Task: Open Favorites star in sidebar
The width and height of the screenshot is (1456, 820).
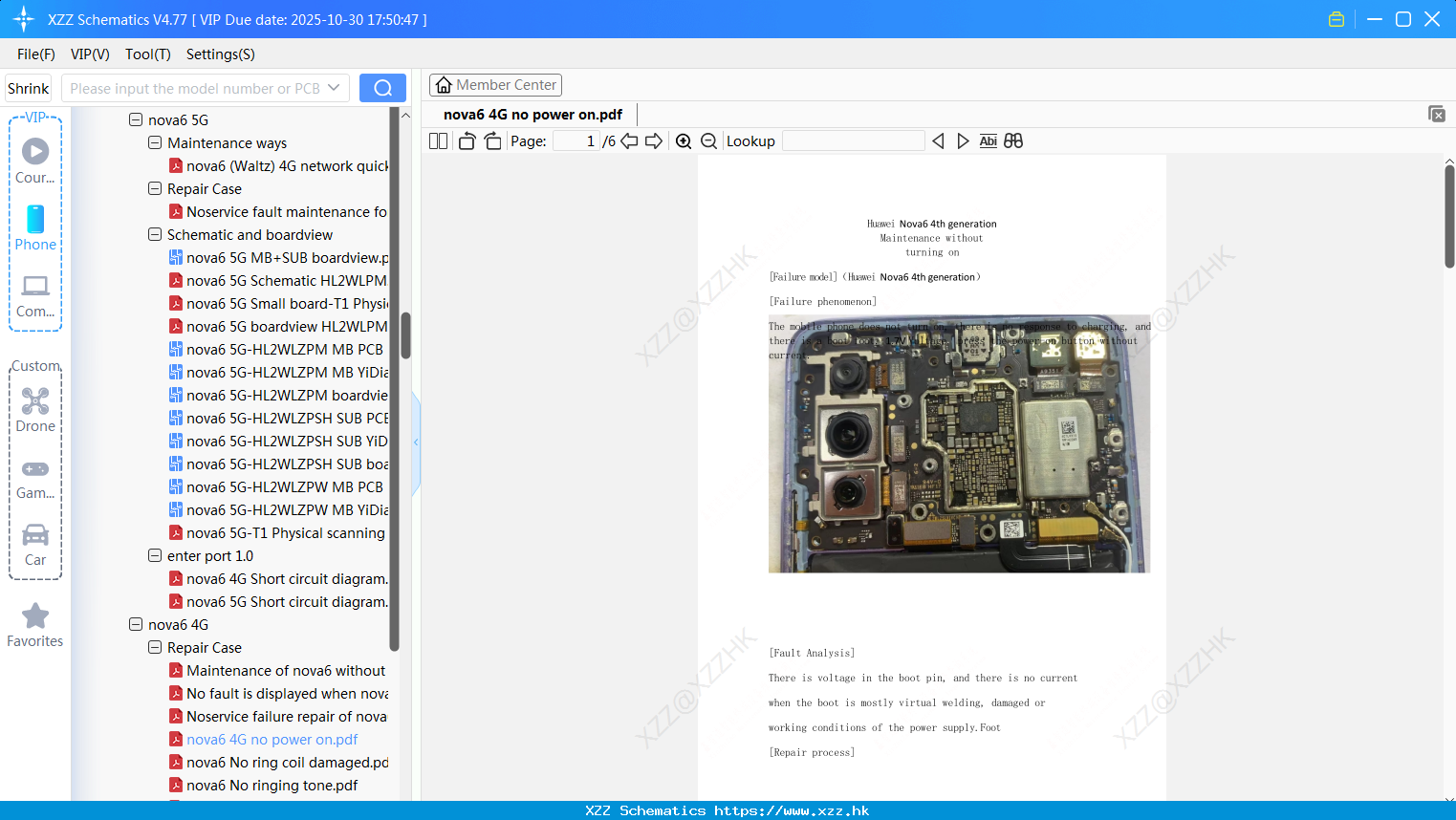Action: (x=35, y=625)
